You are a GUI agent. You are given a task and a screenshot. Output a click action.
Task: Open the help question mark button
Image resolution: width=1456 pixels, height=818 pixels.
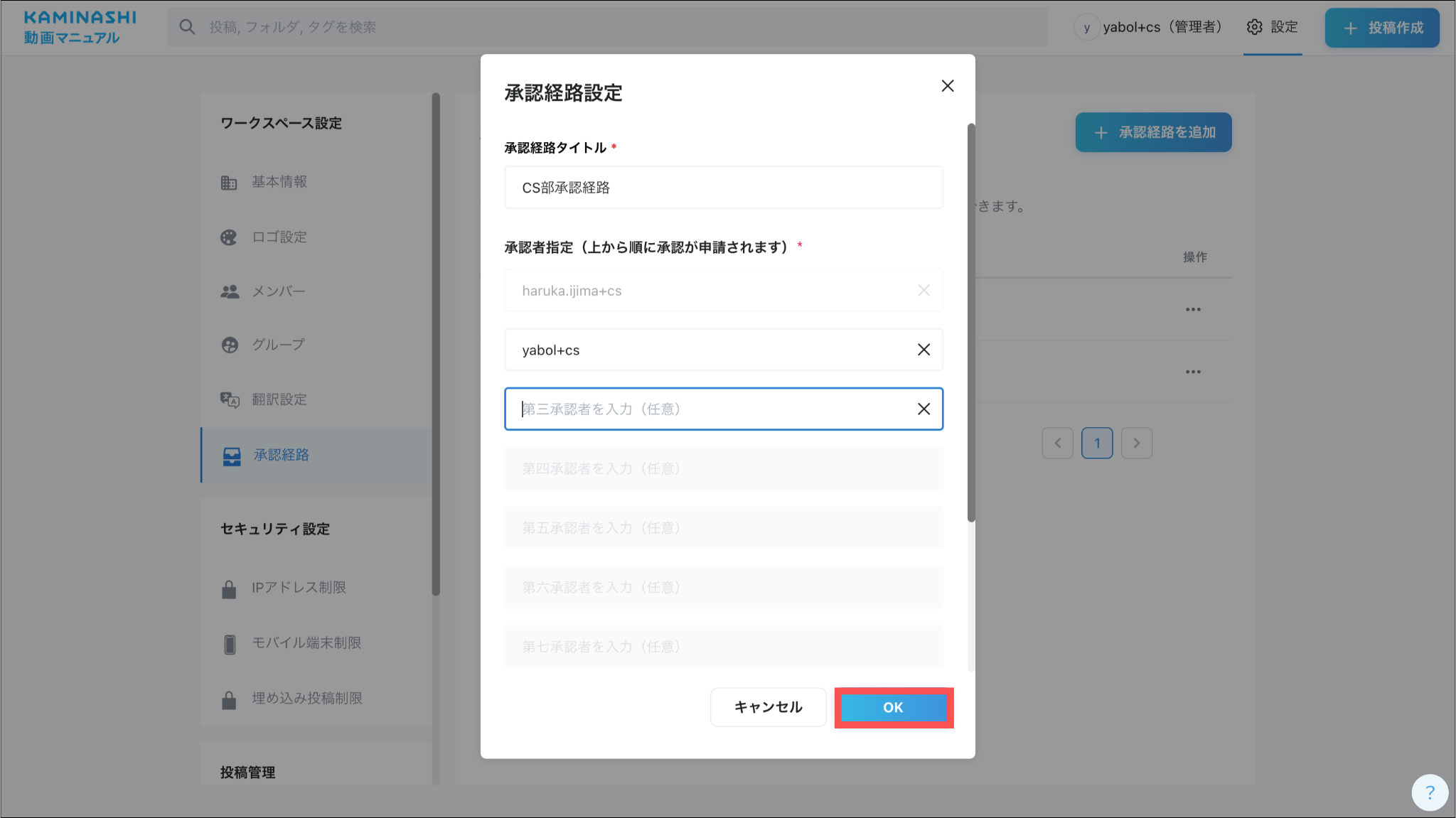point(1429,792)
